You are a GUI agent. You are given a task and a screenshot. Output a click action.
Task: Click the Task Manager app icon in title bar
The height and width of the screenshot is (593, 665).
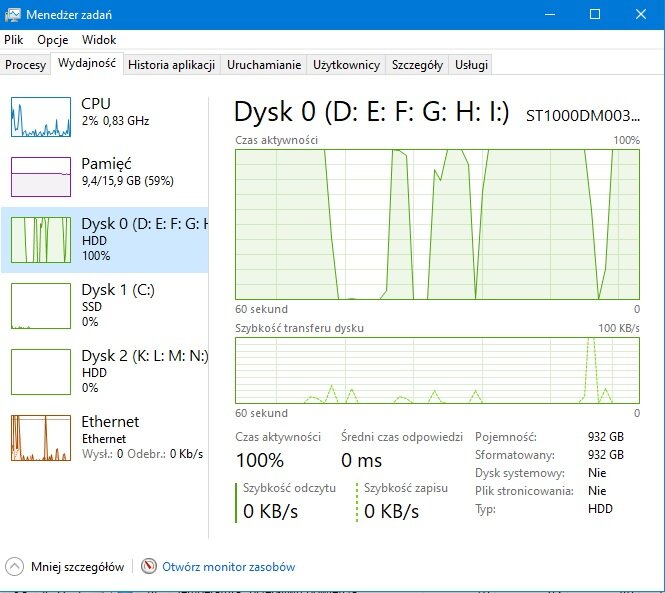14,14
